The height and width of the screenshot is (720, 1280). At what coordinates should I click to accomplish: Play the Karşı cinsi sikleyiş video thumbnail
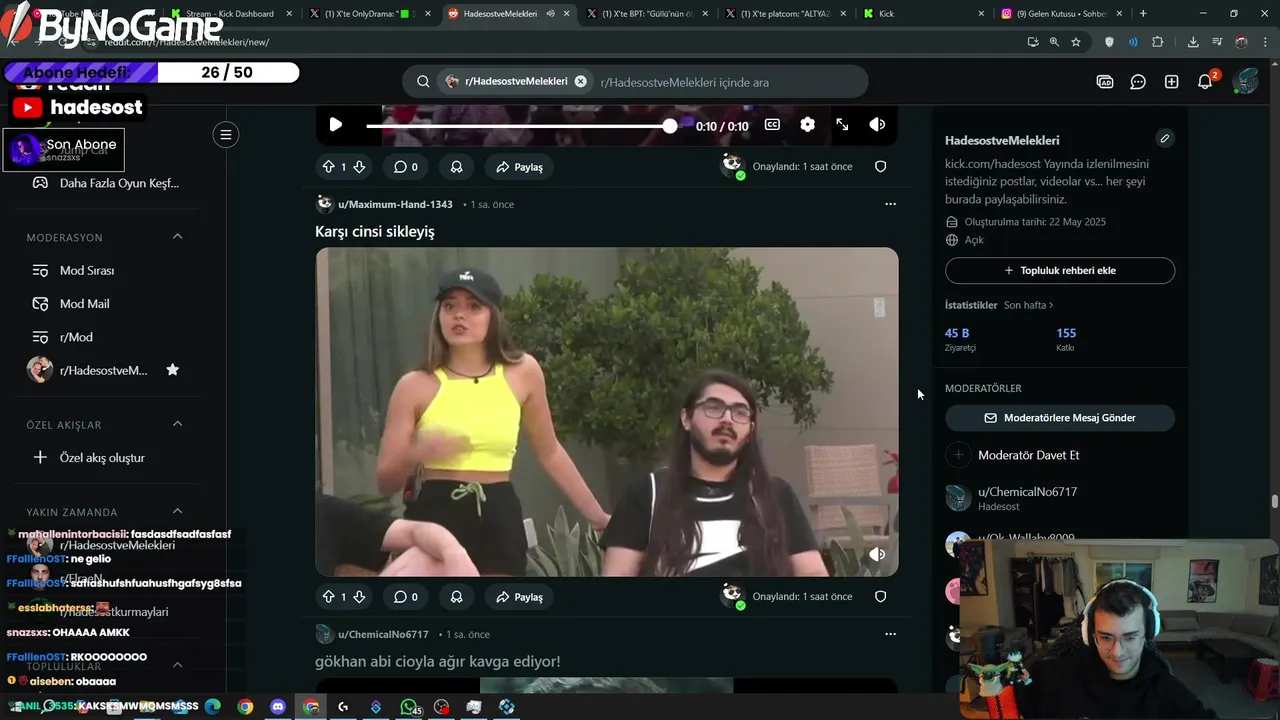607,412
